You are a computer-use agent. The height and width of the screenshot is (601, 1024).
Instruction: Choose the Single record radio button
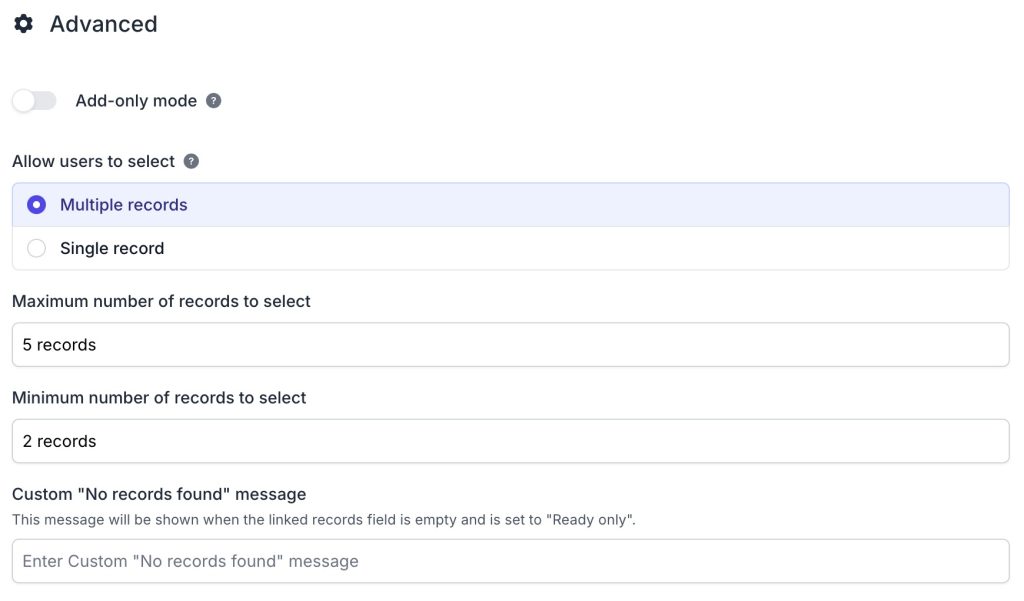pyautogui.click(x=37, y=248)
